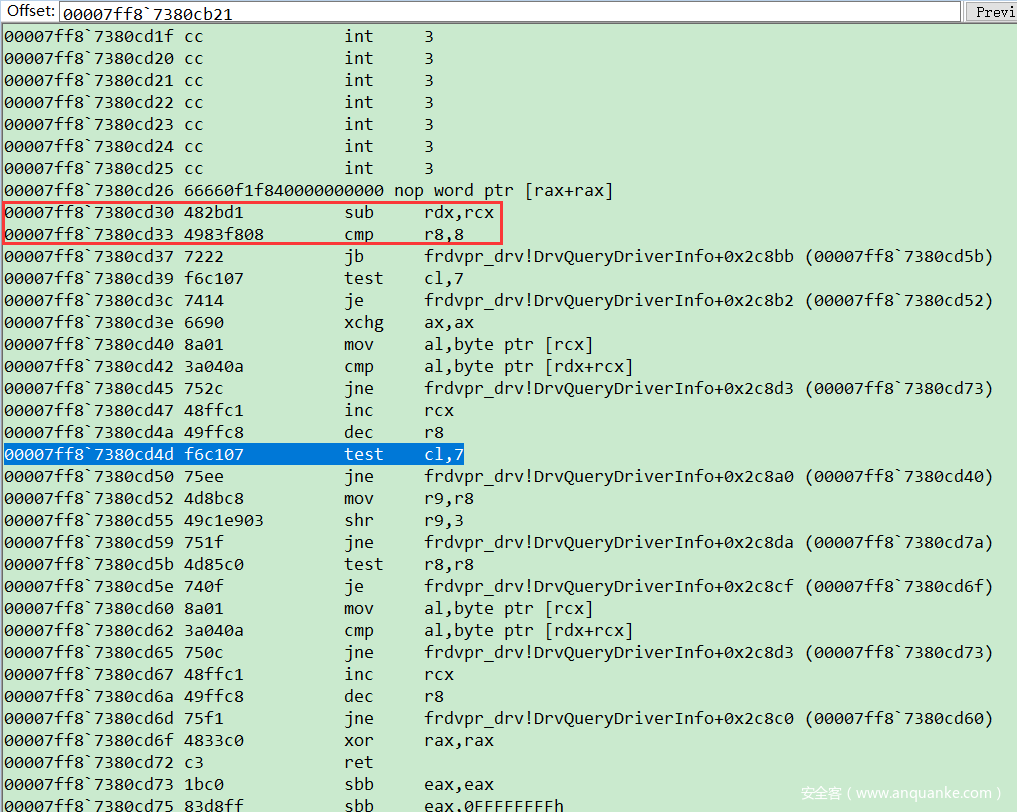Select the sub rdx,rcx instruction line
This screenshot has width=1017, height=812.
click(x=250, y=213)
